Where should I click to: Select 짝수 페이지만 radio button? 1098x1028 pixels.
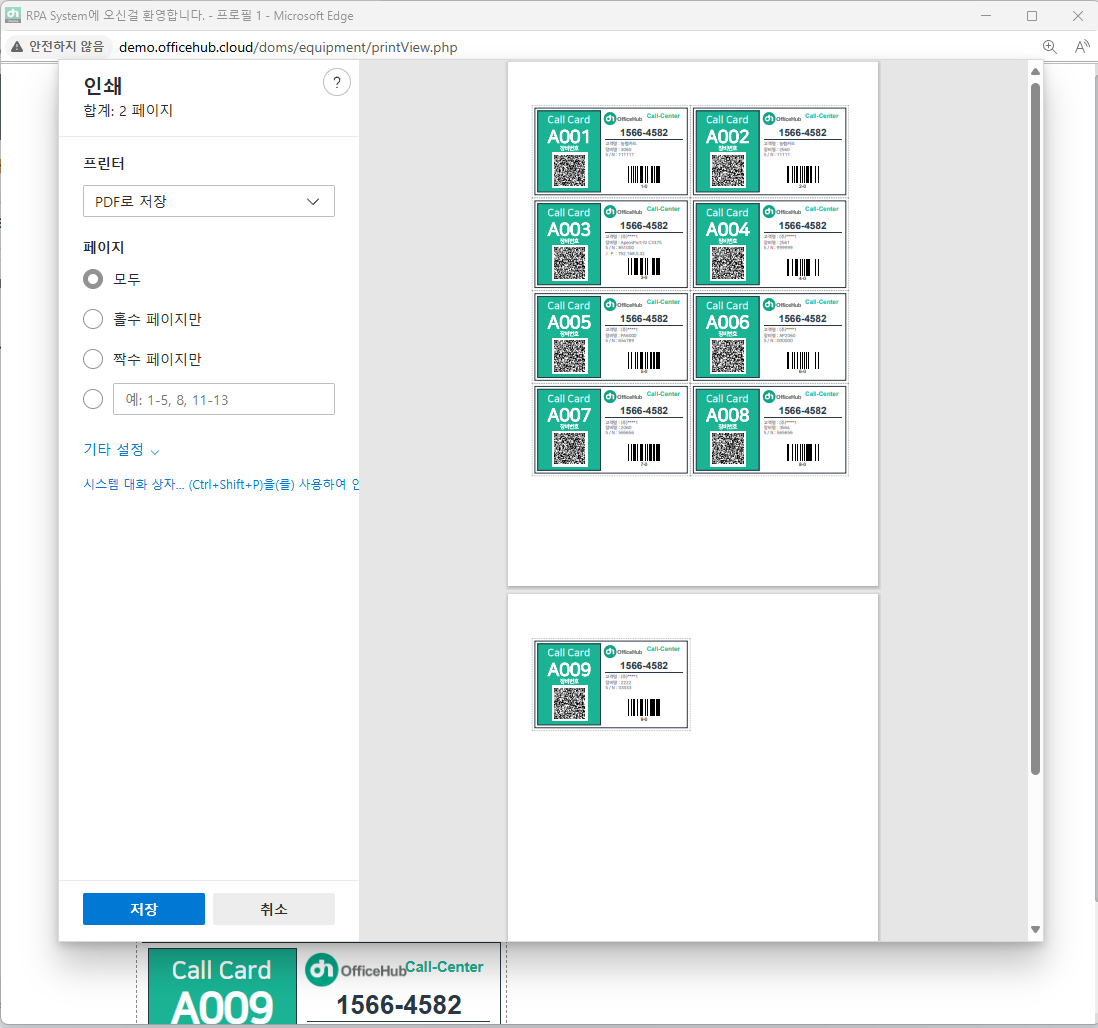click(x=93, y=359)
